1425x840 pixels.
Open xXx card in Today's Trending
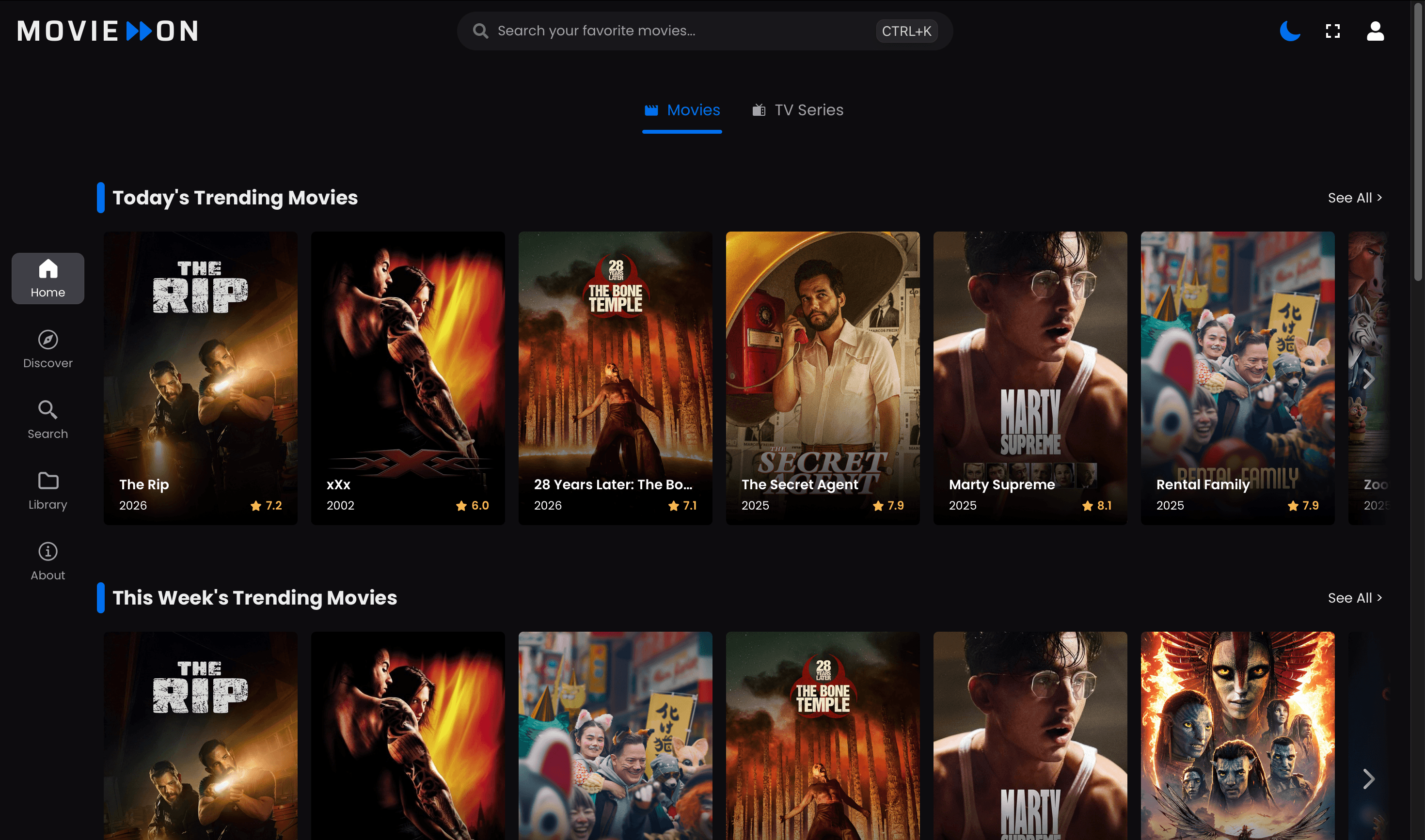tap(408, 377)
